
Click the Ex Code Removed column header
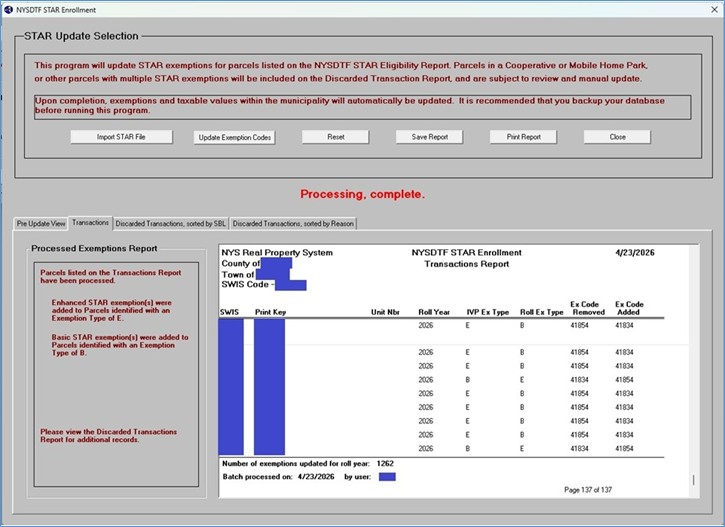(x=588, y=308)
